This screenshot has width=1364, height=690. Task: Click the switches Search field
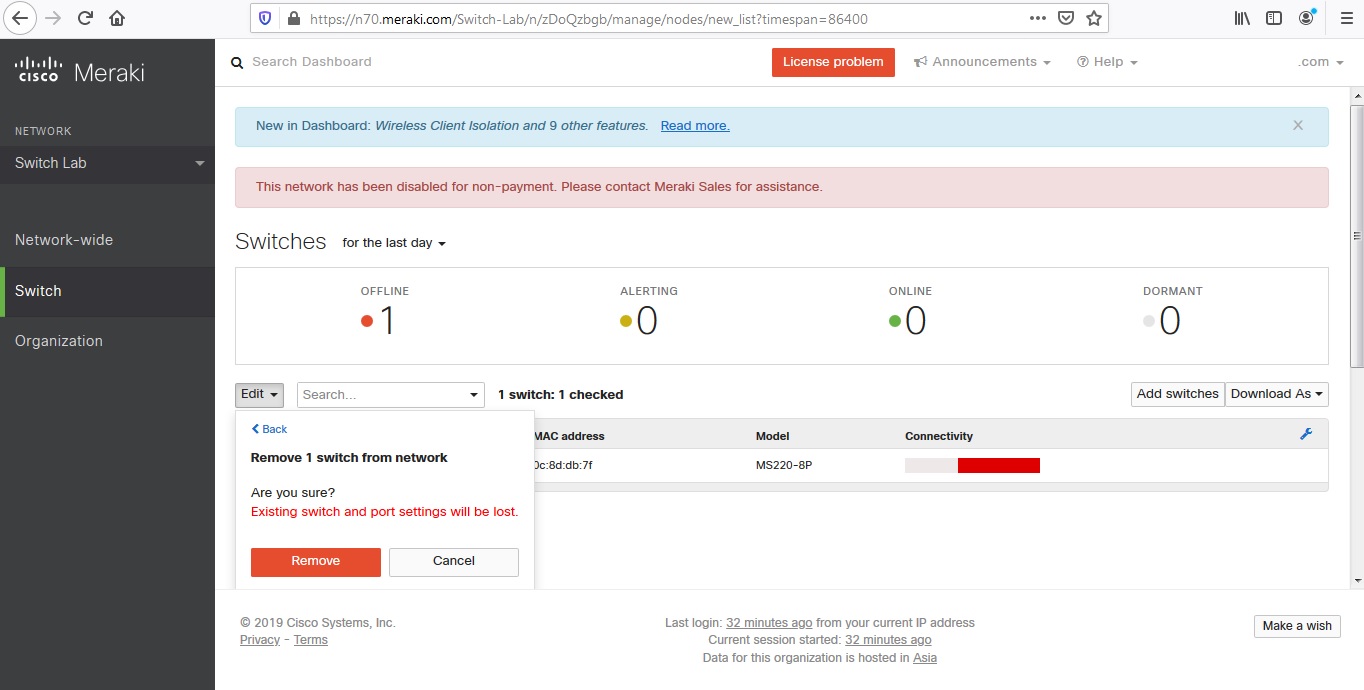click(381, 395)
